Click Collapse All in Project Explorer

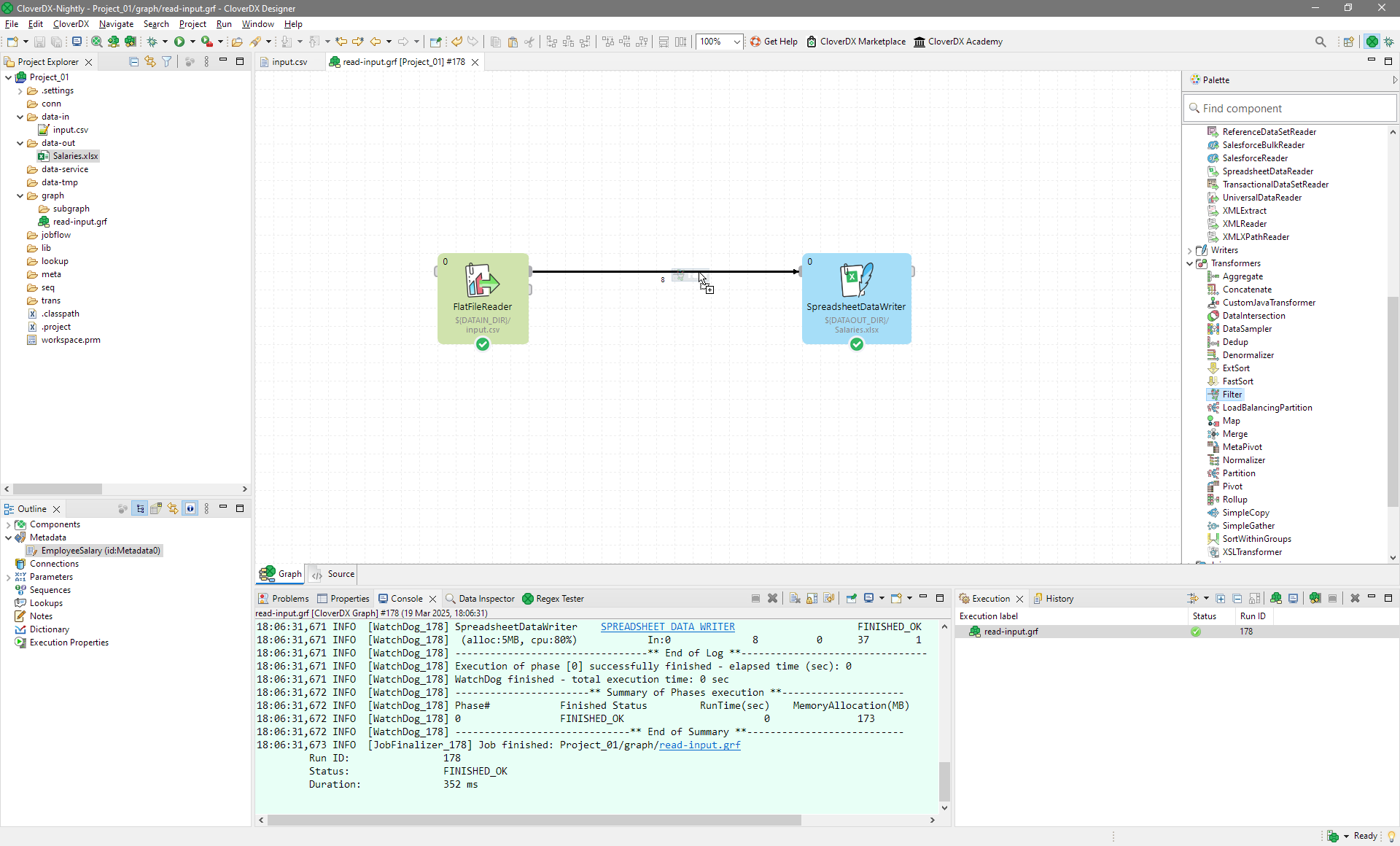pyautogui.click(x=133, y=62)
